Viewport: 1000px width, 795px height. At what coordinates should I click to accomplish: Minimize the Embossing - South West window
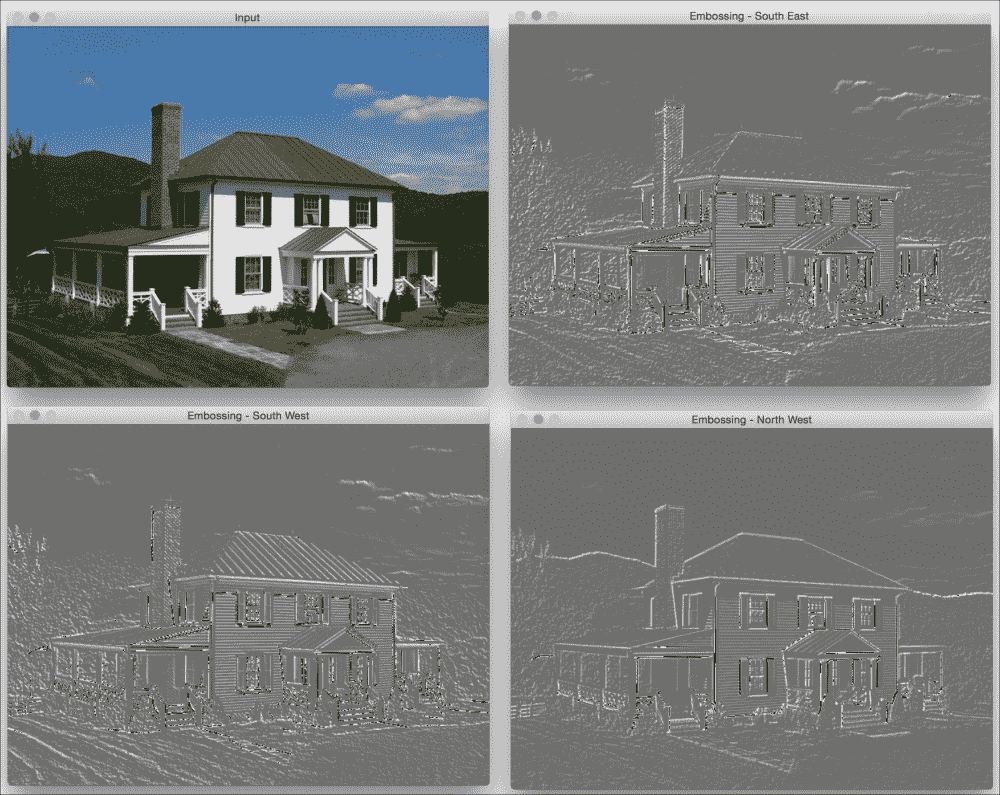pyautogui.click(x=34, y=415)
